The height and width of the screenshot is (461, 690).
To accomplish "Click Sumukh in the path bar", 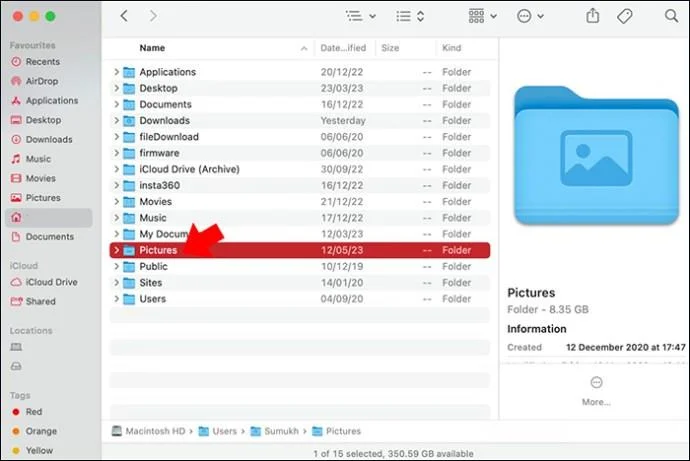I will tap(275, 431).
